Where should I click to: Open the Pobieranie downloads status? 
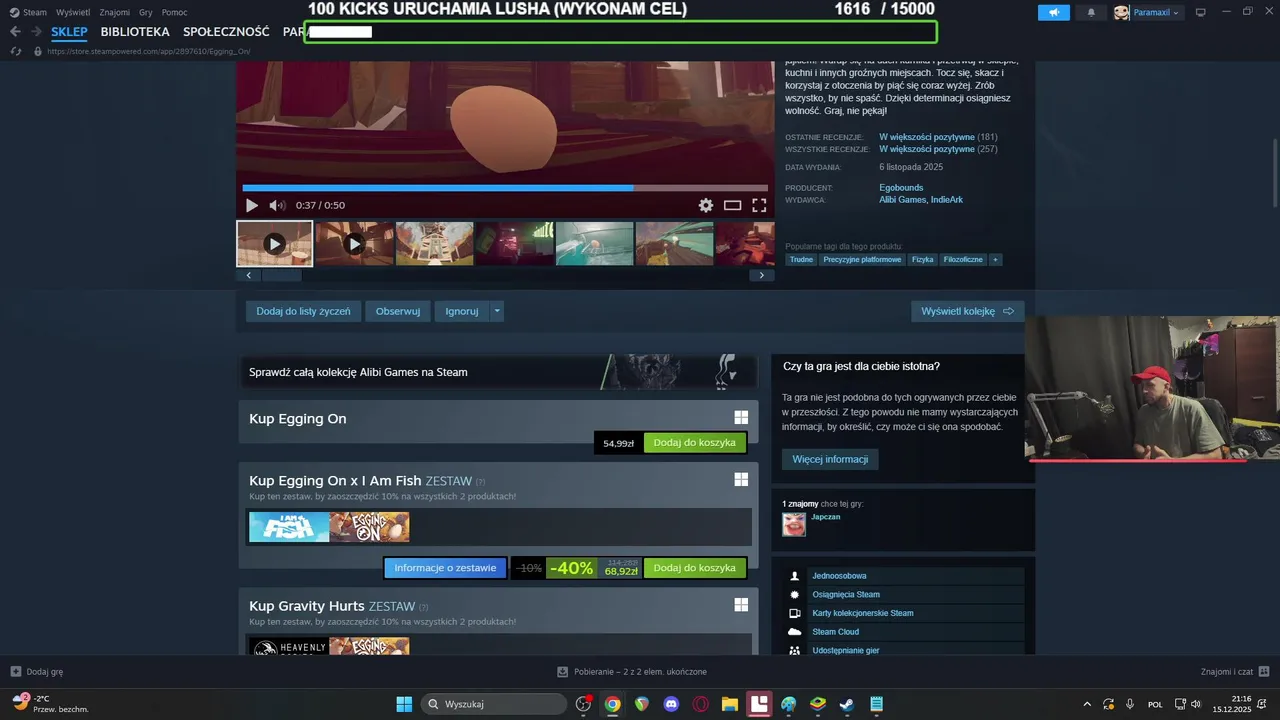tap(632, 672)
